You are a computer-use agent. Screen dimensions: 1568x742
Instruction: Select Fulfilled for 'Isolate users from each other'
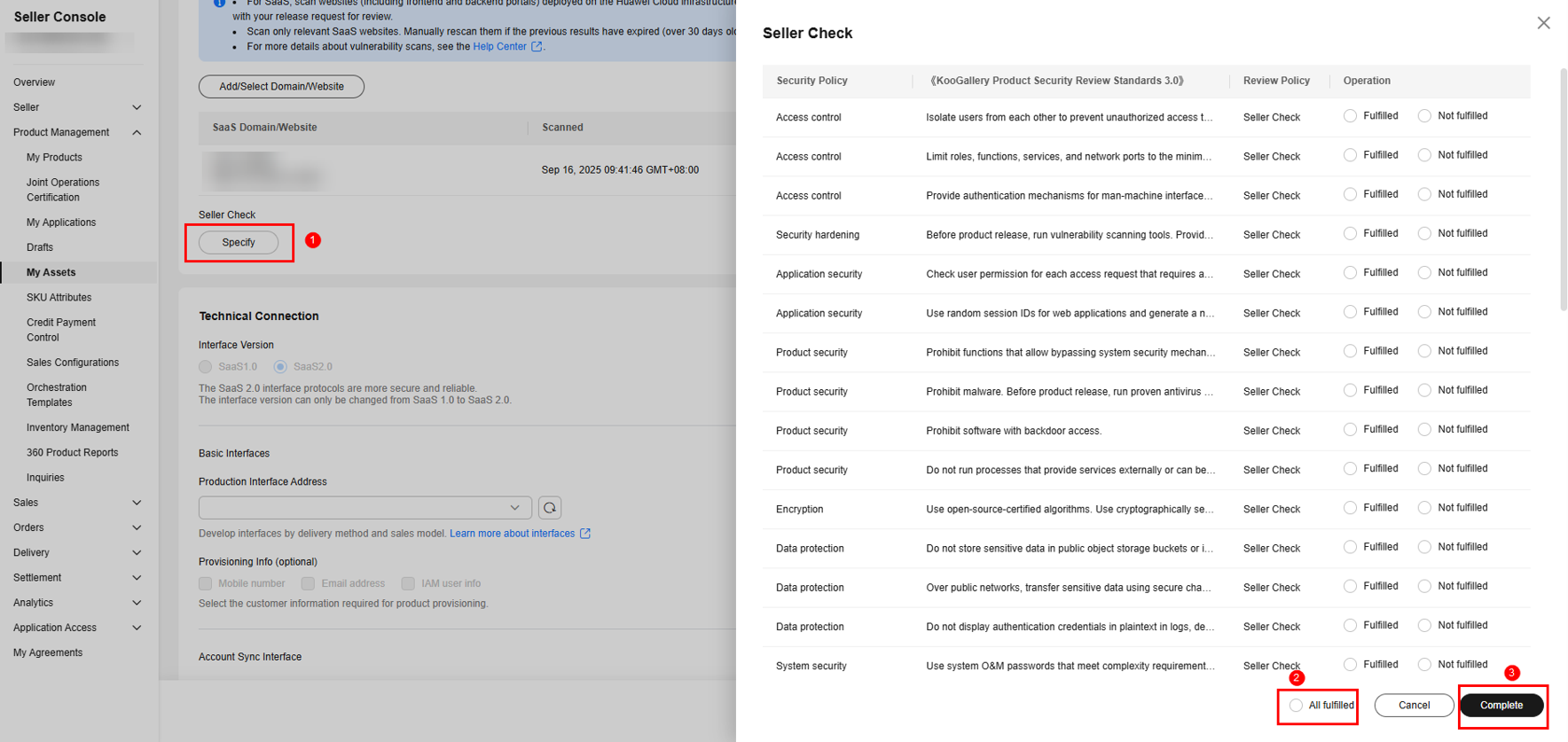click(x=1350, y=116)
